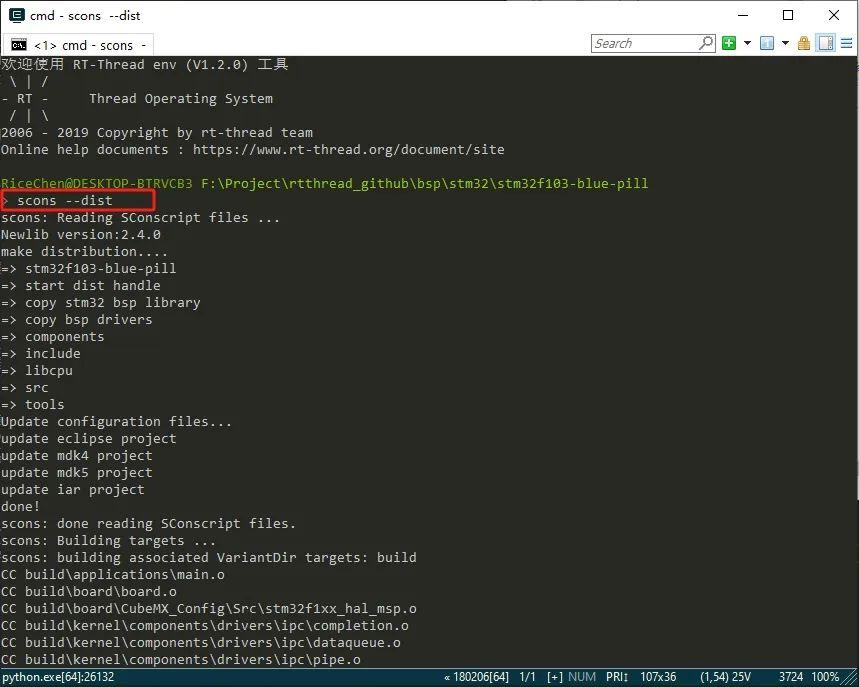Click 'CC build\board\board.o' line
The width and height of the screenshot is (859, 687).
click(89, 591)
